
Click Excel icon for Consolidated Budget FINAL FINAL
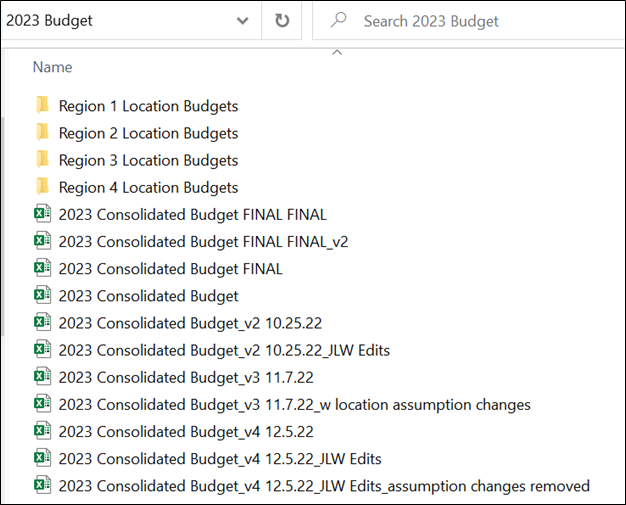(x=42, y=214)
